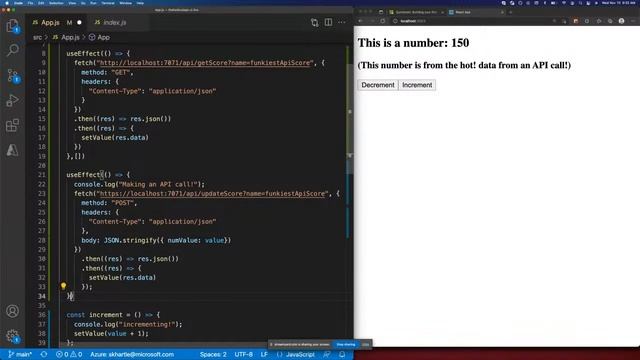Open the notifications bell in status bar

pyautogui.click(x=342, y=354)
